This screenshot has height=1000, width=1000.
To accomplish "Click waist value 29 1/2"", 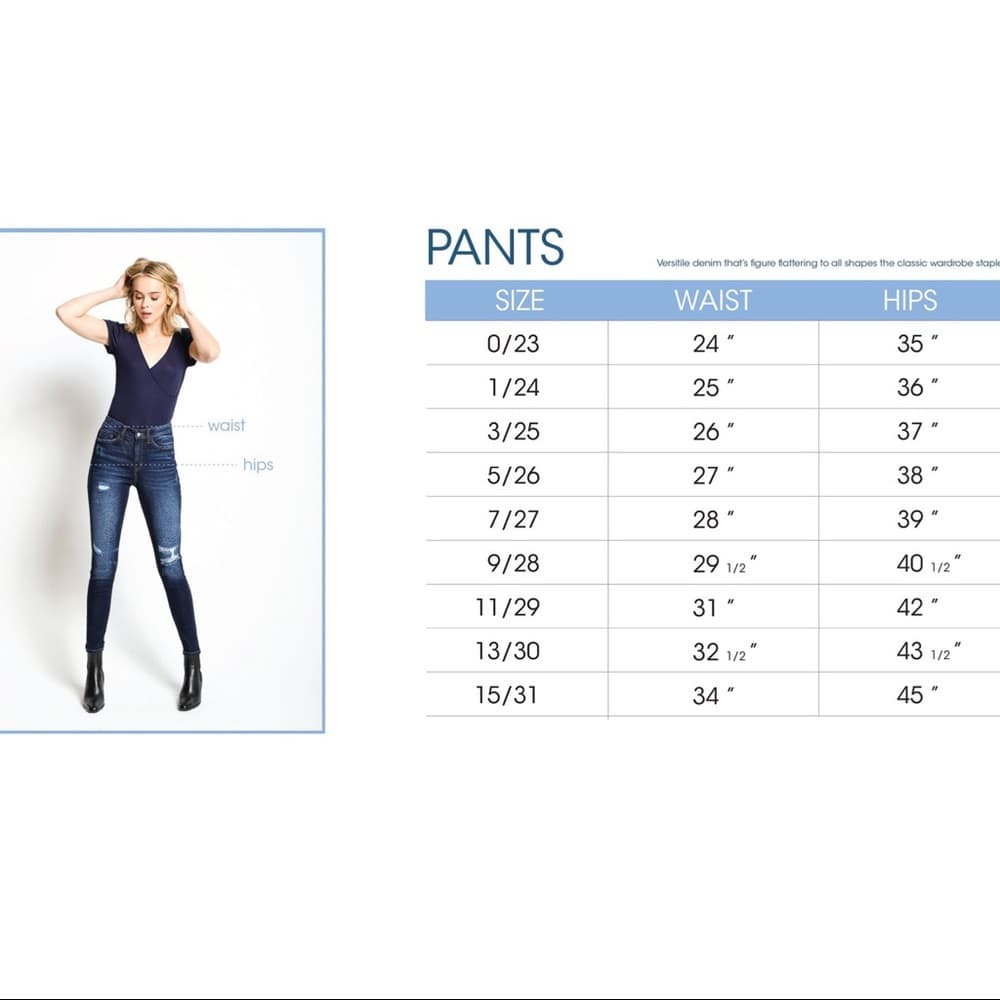I will coord(725,564).
